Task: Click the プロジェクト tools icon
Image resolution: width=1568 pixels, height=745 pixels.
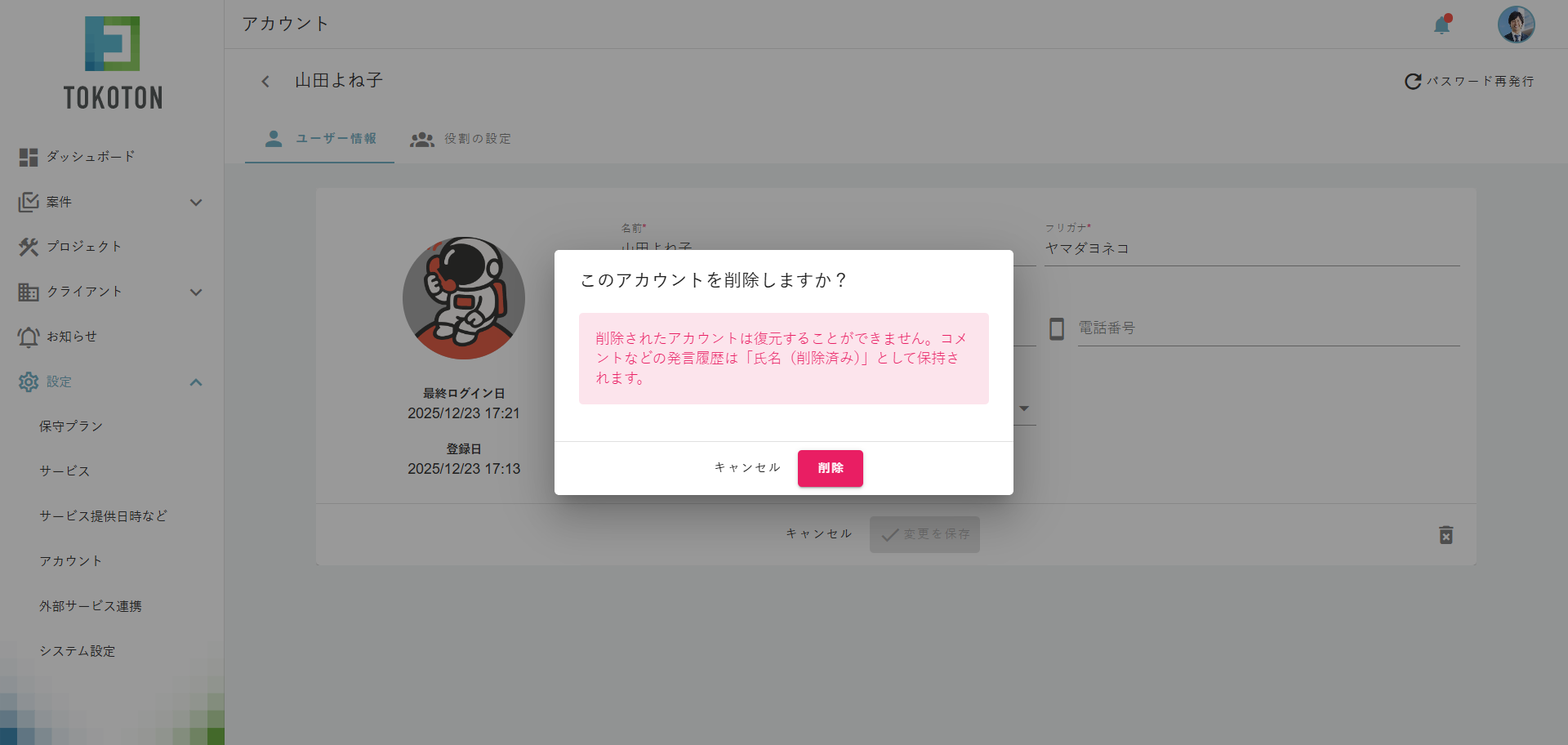Action: tap(29, 246)
